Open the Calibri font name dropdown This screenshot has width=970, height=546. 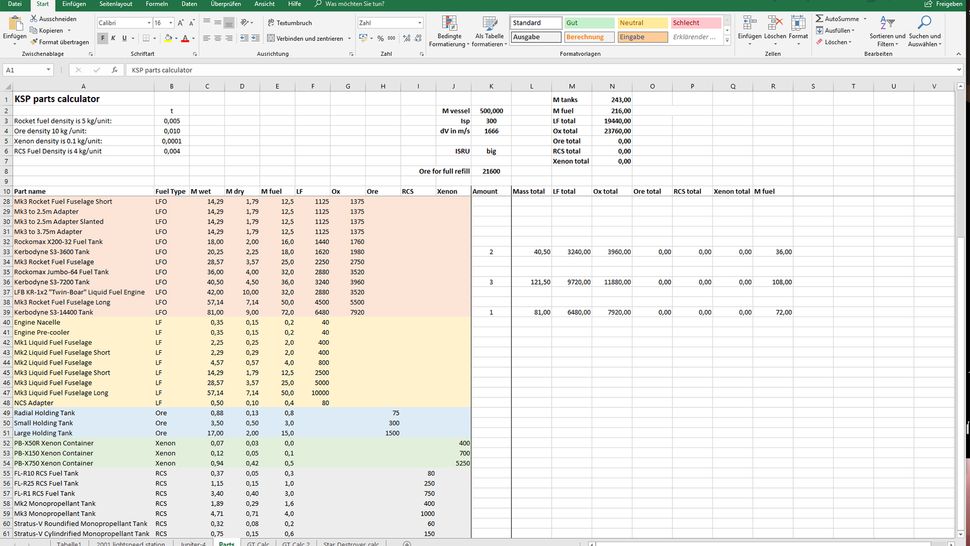coord(148,23)
